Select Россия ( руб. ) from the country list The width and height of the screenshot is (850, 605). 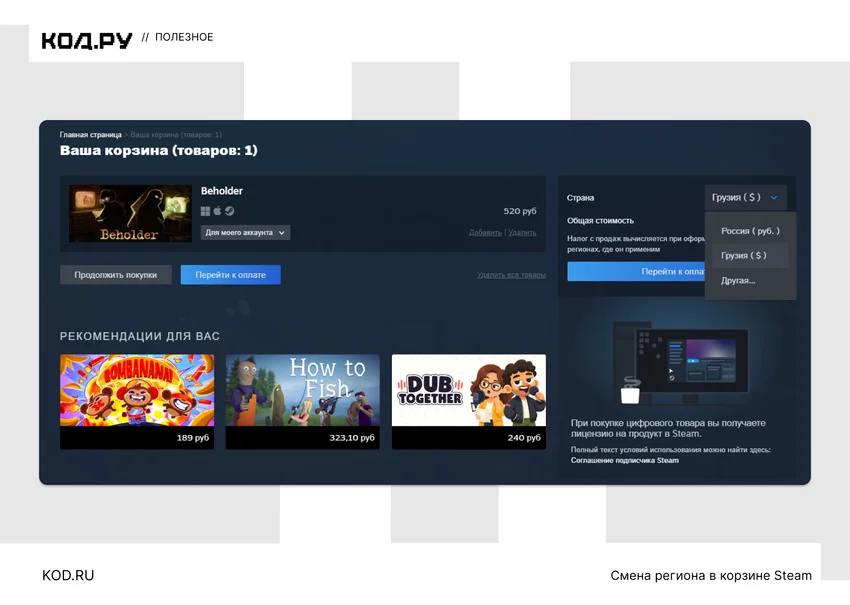(x=750, y=231)
